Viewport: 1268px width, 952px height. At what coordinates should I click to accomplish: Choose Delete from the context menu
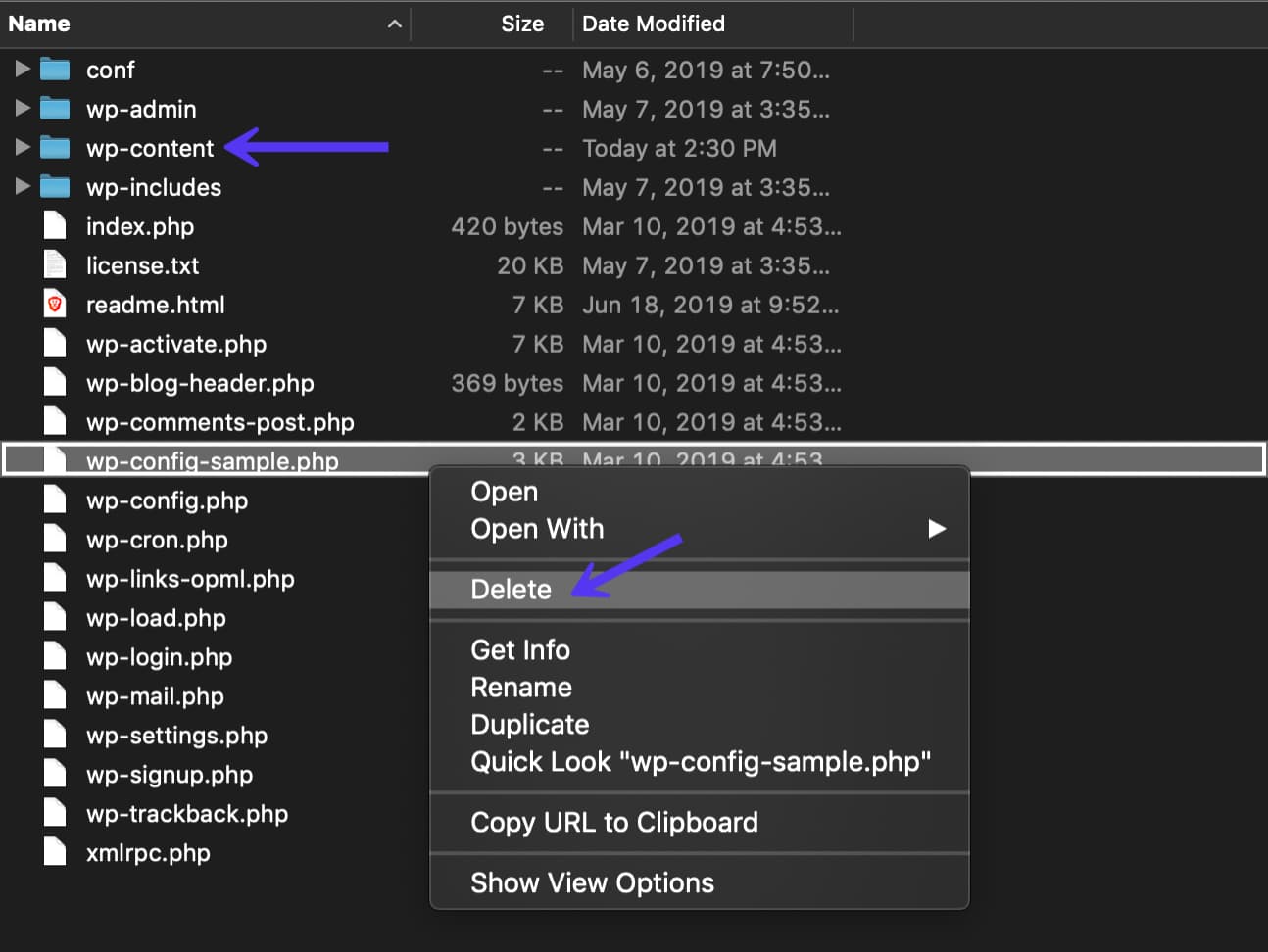(x=511, y=589)
